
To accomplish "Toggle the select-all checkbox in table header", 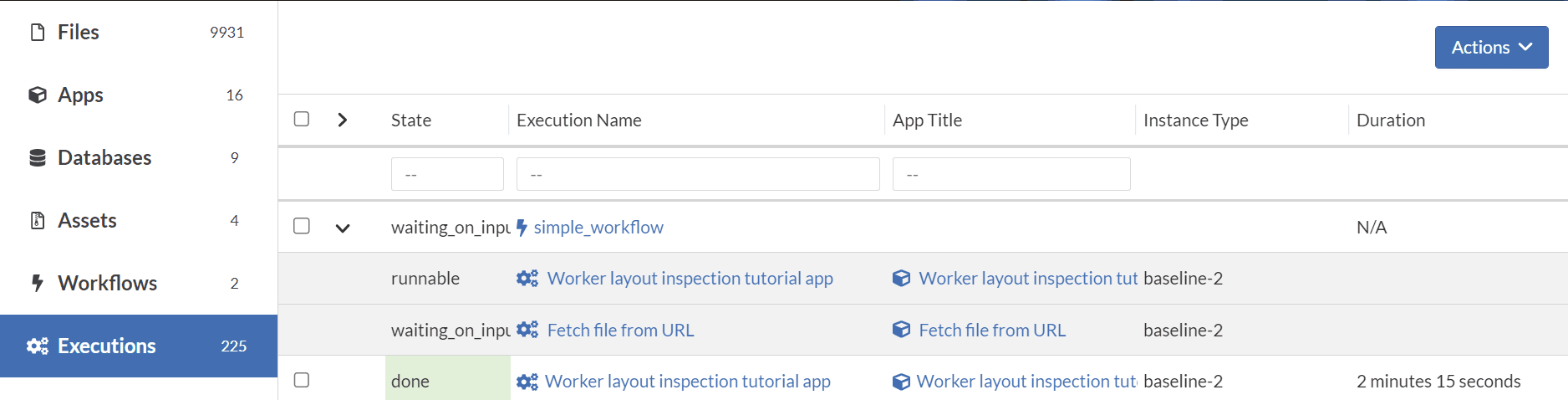I will [302, 119].
